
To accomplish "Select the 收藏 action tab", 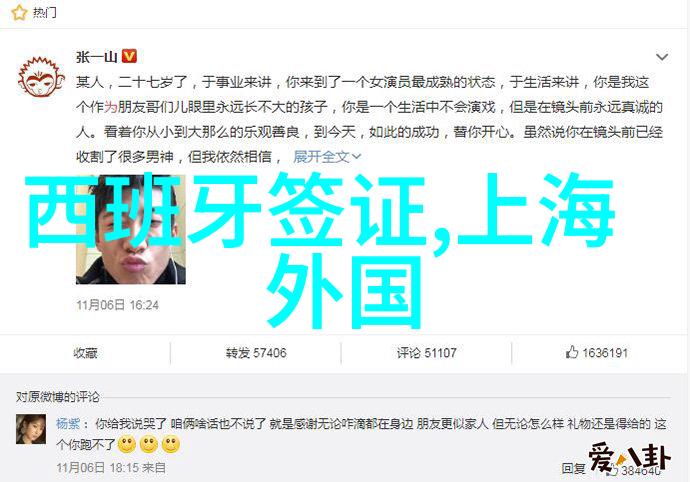I will click(85, 353).
